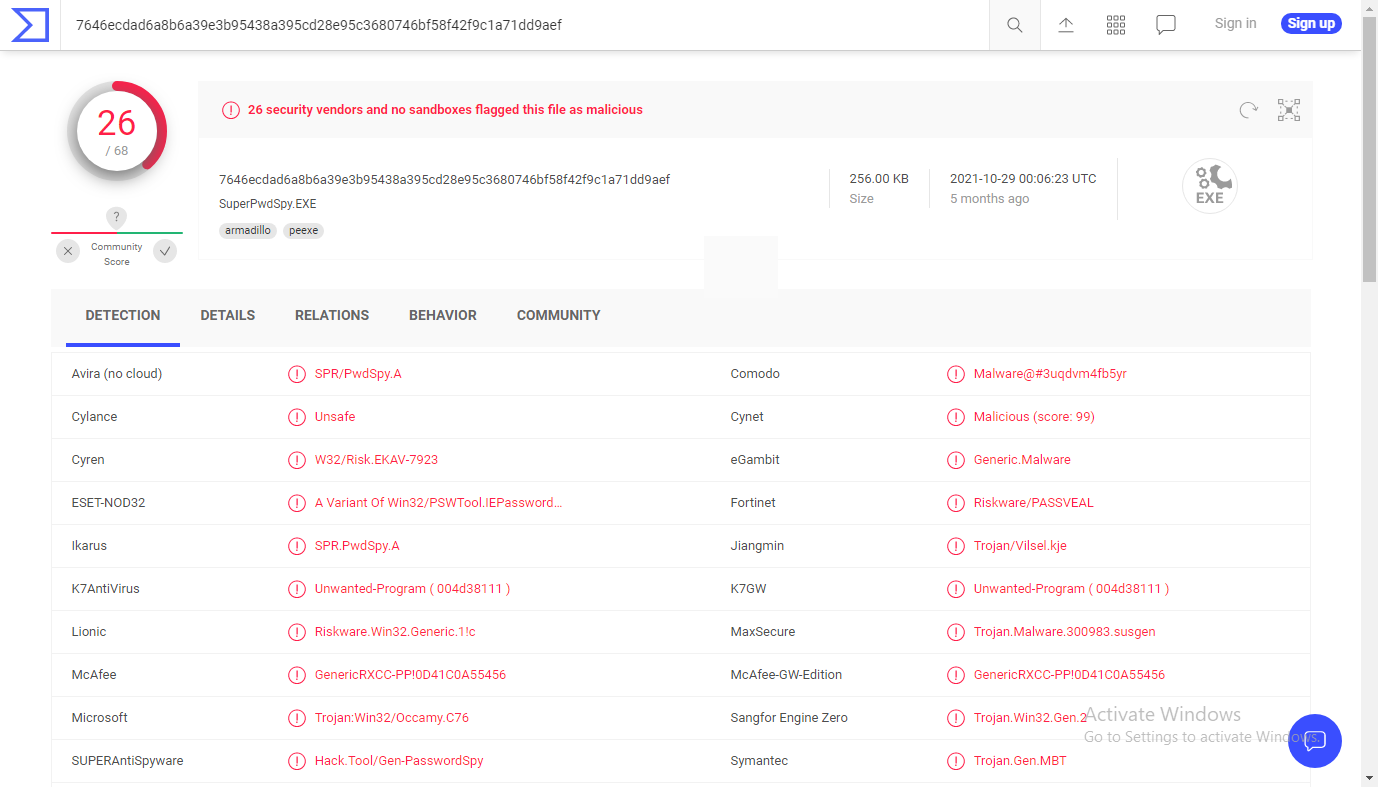Click the Sign up button

(1311, 23)
